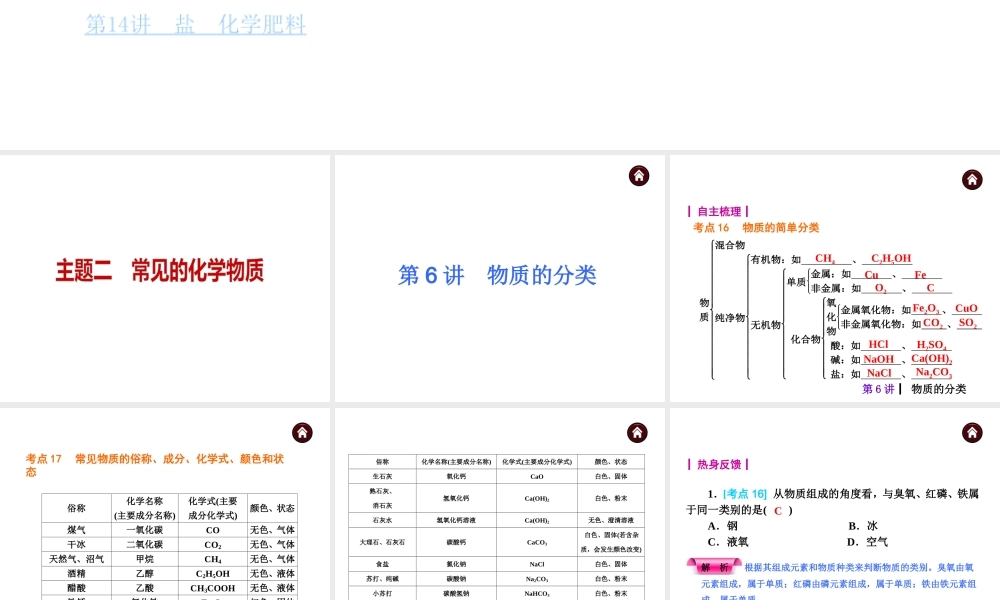The width and height of the screenshot is (1000, 600).
Task: Open slide thumbnail 主题二 常见的化学物质
Action: click(165, 278)
